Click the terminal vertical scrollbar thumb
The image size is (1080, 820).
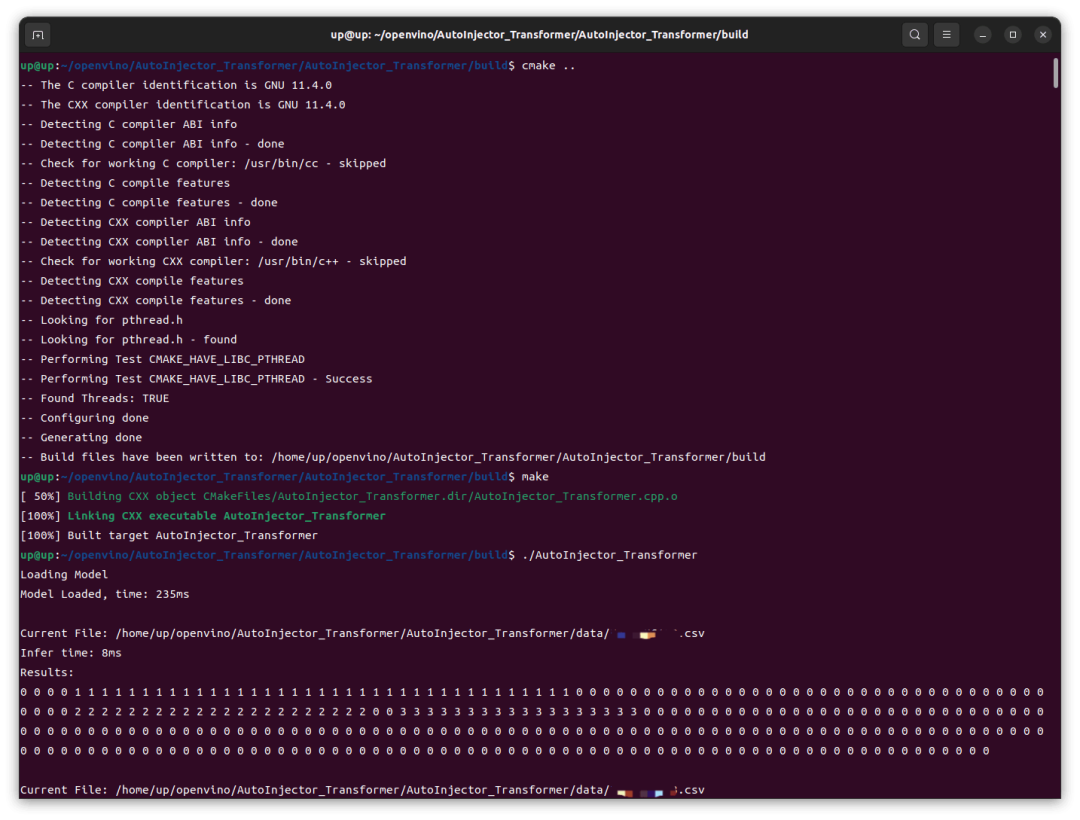[x=1055, y=73]
